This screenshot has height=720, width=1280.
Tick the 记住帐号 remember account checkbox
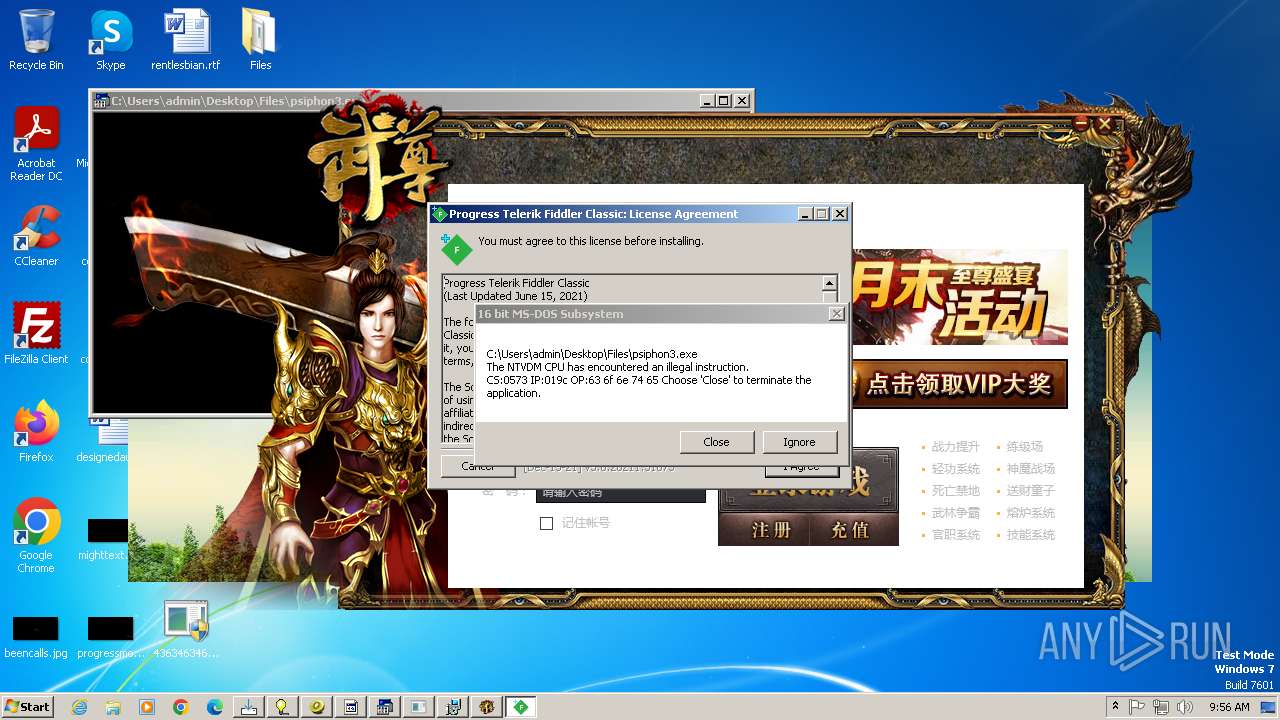click(546, 523)
